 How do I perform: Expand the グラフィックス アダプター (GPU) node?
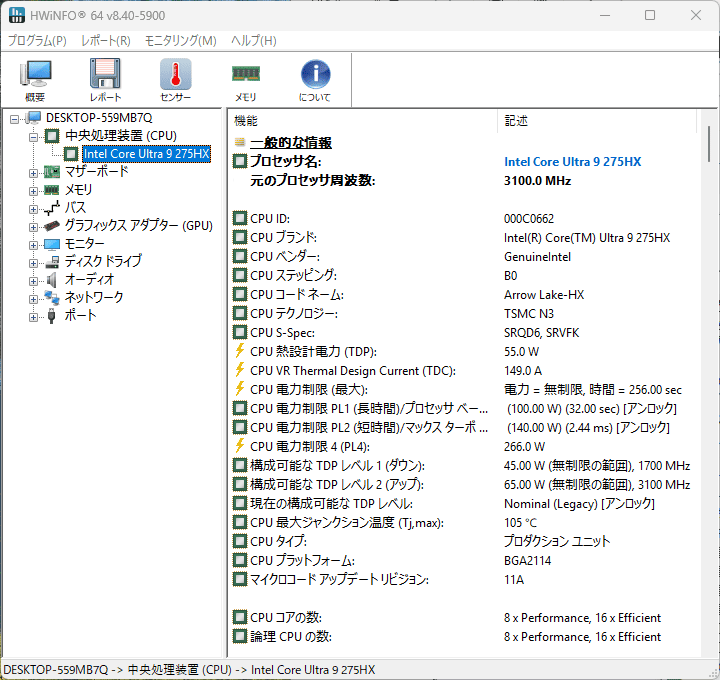pos(33,226)
